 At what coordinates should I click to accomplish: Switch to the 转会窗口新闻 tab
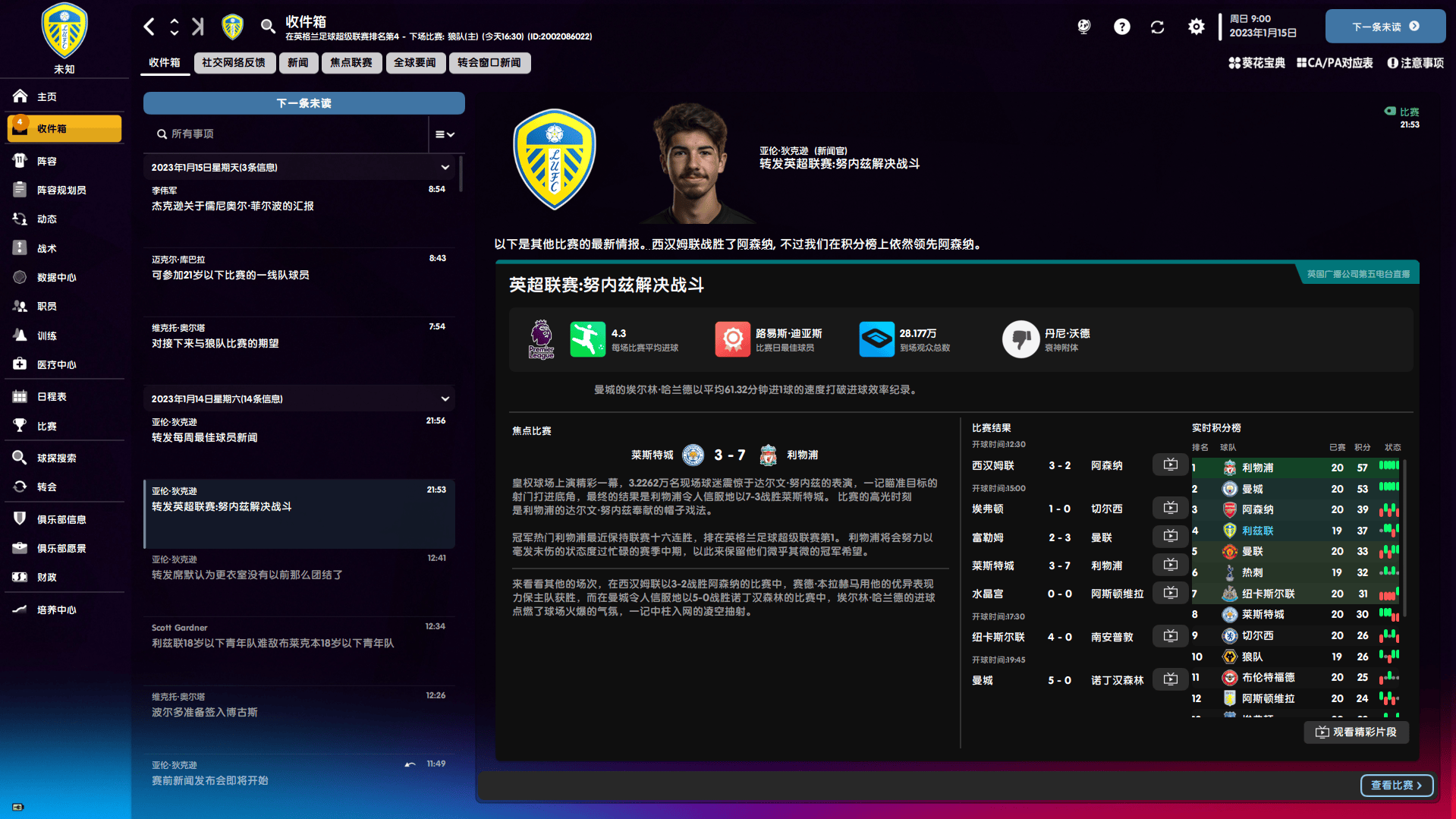click(489, 63)
